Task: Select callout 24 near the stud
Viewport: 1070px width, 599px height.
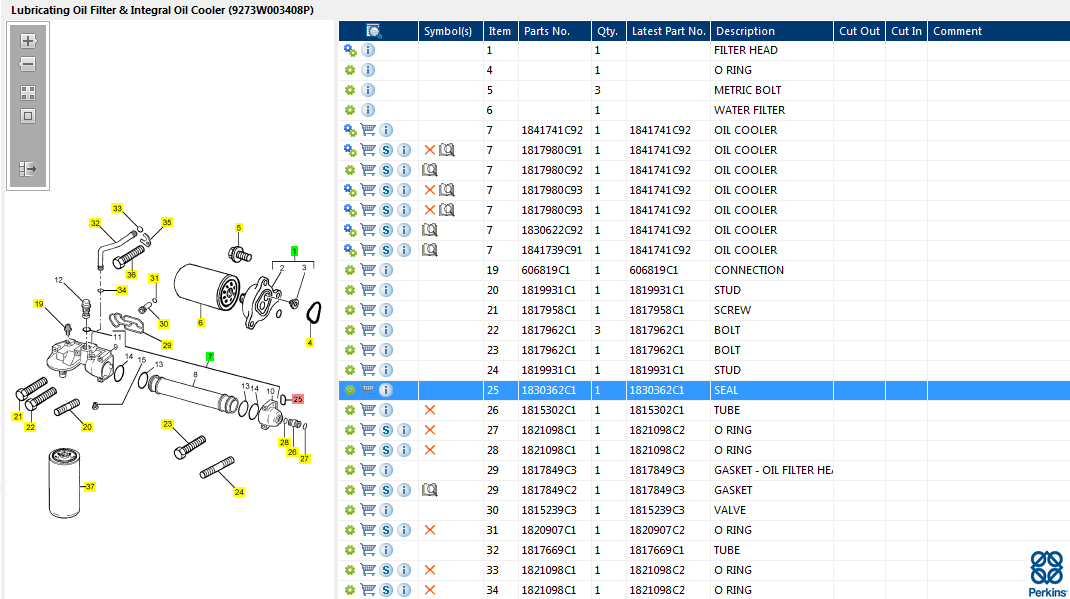Action: (x=239, y=491)
